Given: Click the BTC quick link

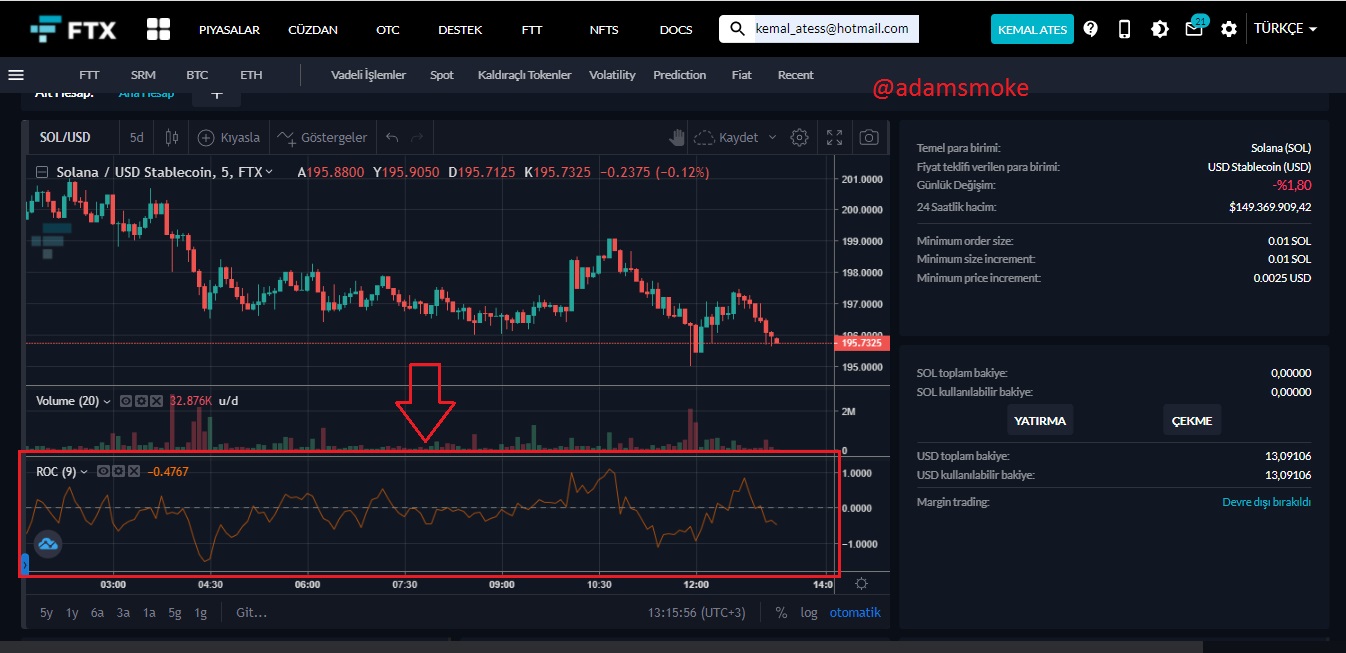Looking at the screenshot, I should click(x=197, y=75).
